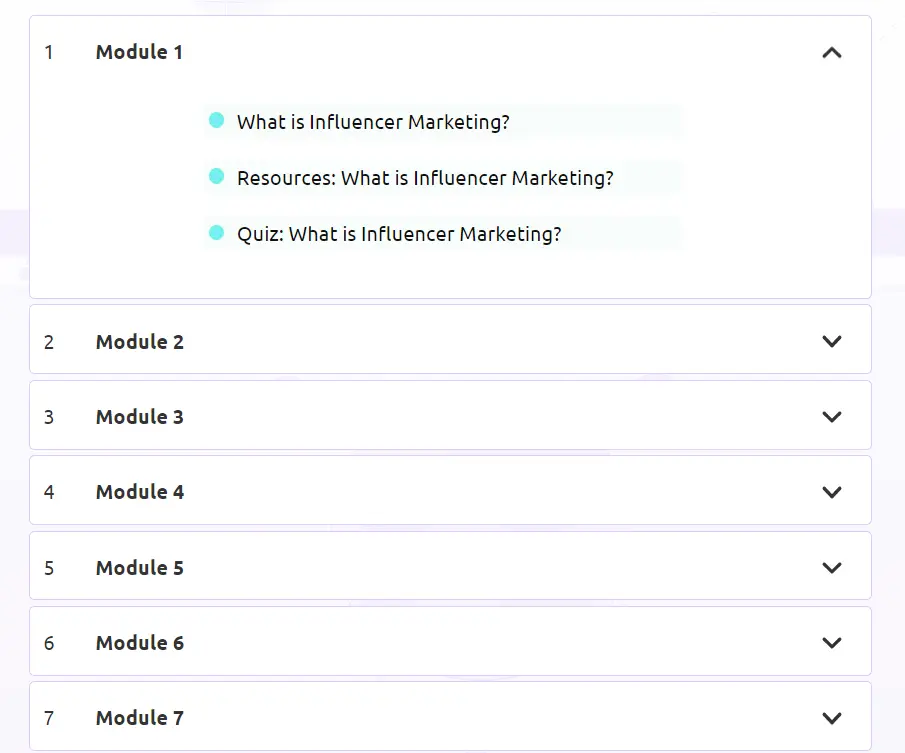The width and height of the screenshot is (905, 753).
Task: Select the Module 4 heading title
Action: click(x=140, y=492)
